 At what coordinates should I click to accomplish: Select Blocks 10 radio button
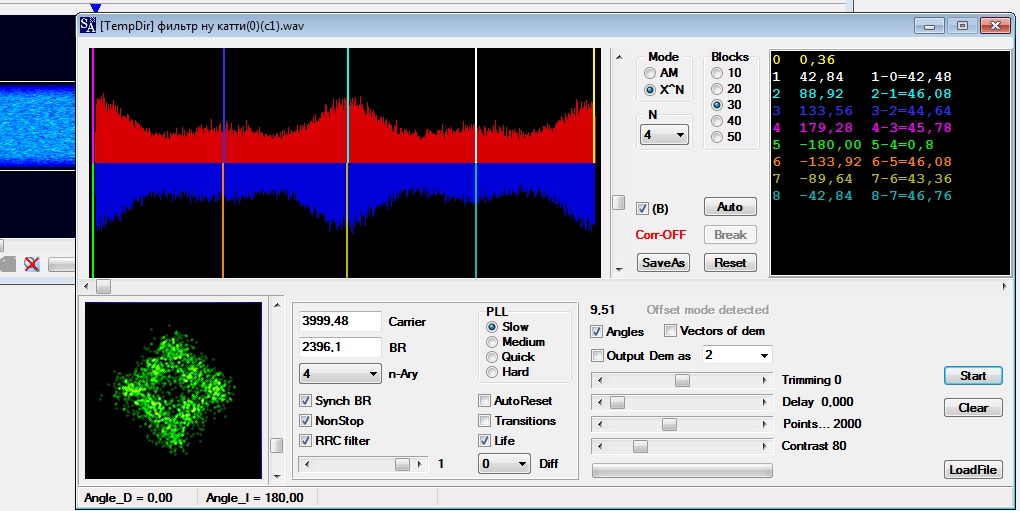click(717, 73)
